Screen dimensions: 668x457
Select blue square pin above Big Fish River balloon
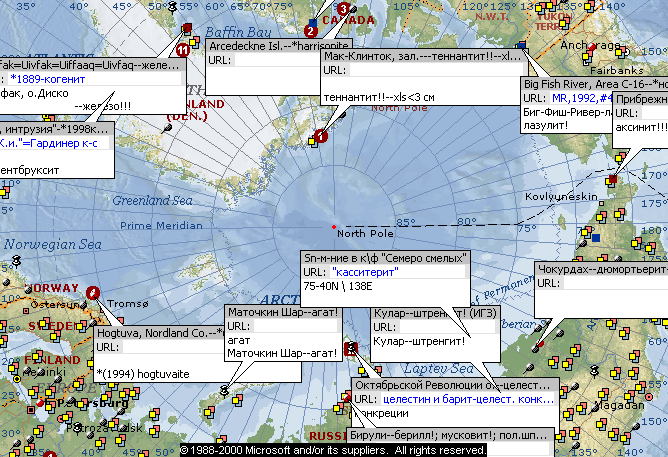point(521,45)
